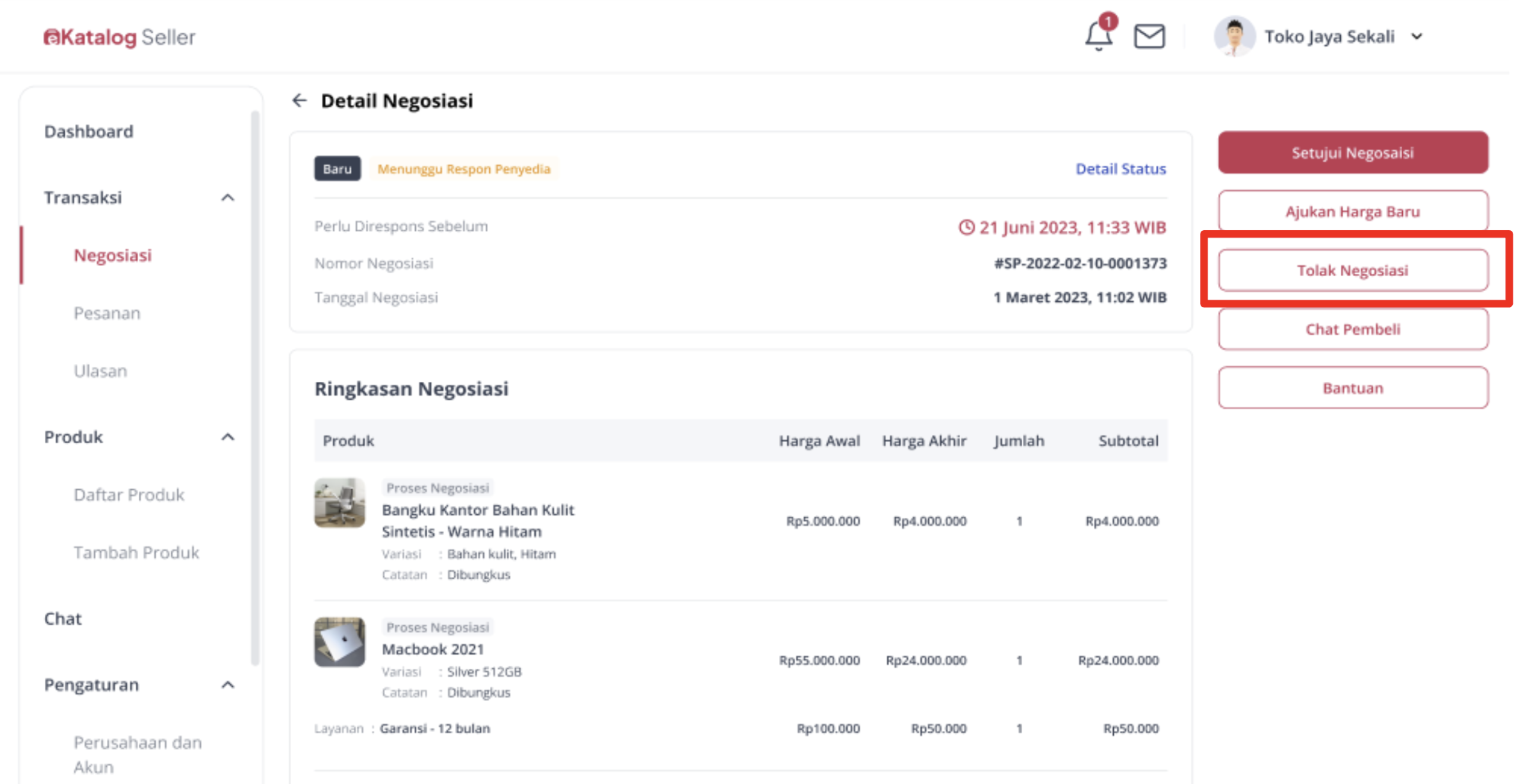Click Harga Awal column header
Viewport: 1516px width, 784px height.
(819, 441)
